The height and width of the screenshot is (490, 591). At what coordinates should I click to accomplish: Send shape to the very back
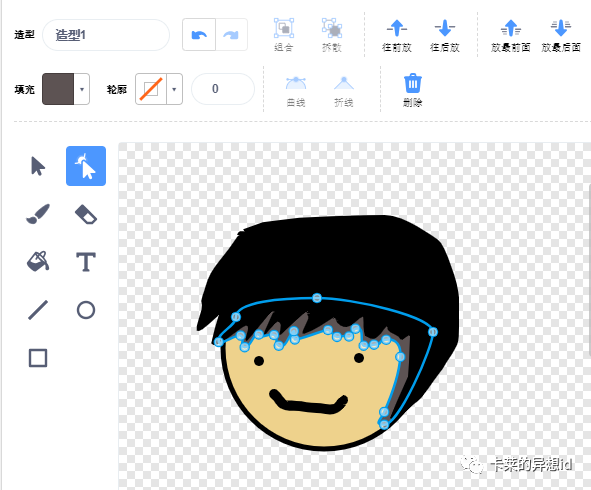coord(561,36)
